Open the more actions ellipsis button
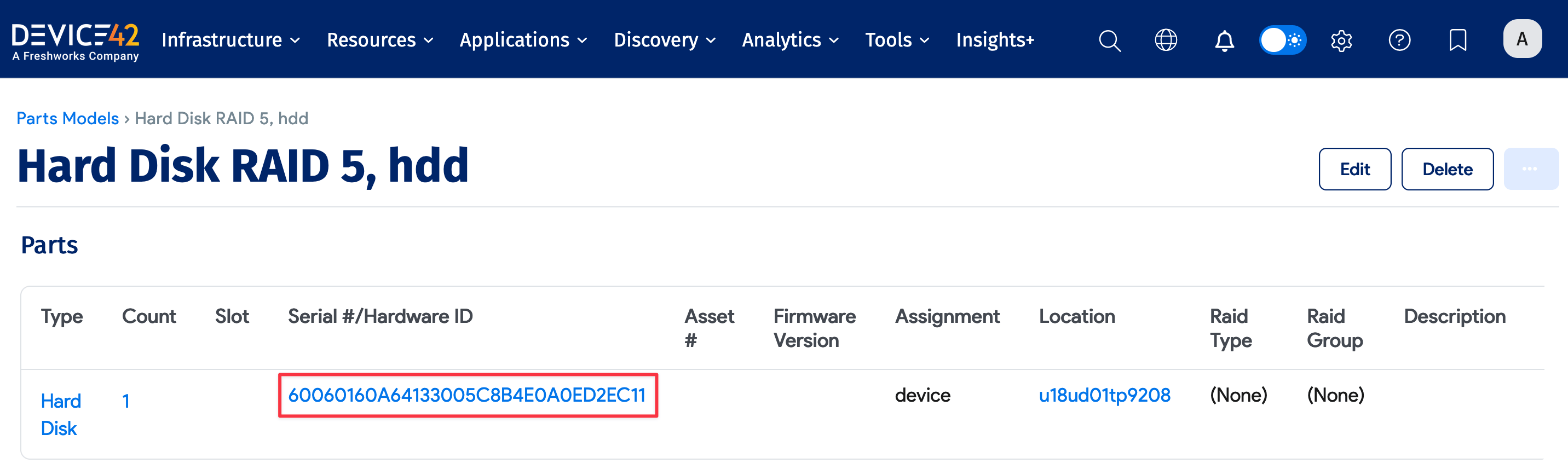This screenshot has width=1568, height=475. [1530, 169]
